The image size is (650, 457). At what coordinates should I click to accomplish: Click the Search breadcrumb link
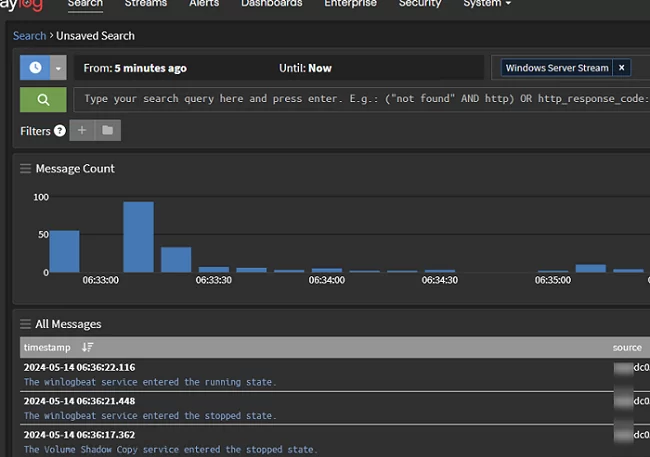[29, 36]
